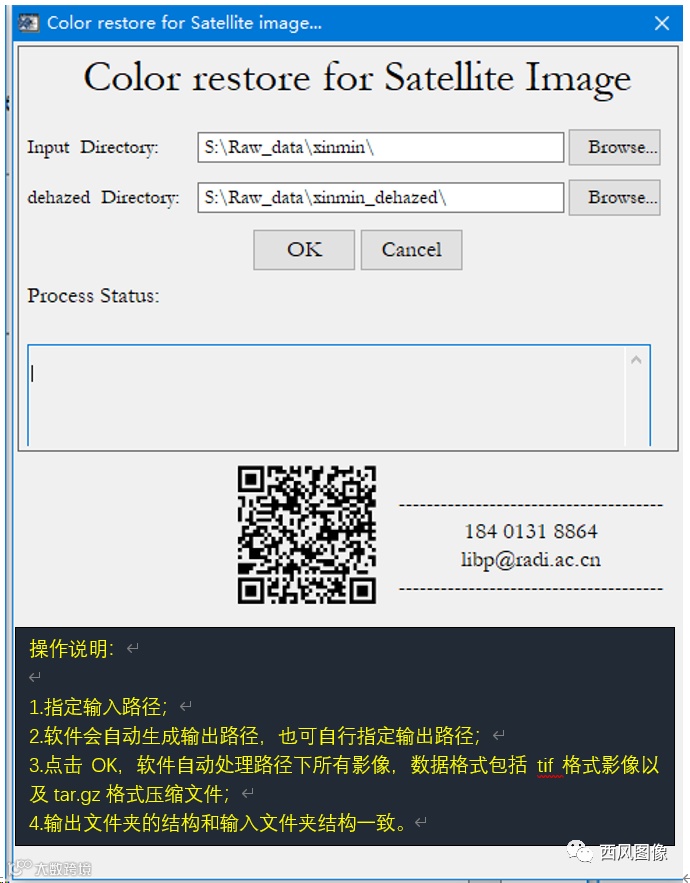Screen dimensions: 690x883
Task: Click the Process Status label
Action: 94,296
